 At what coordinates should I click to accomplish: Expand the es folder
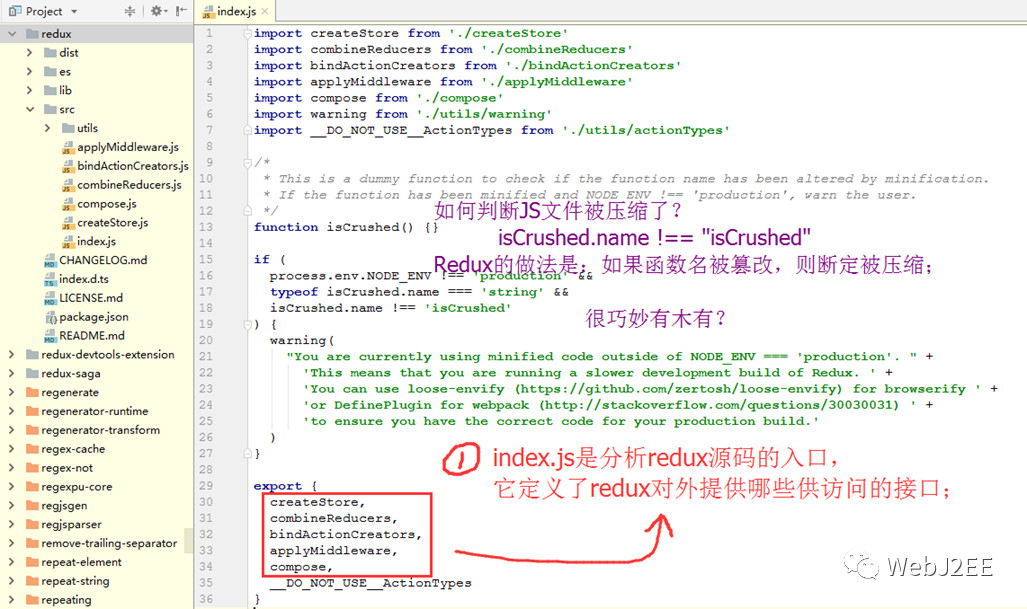coord(29,71)
